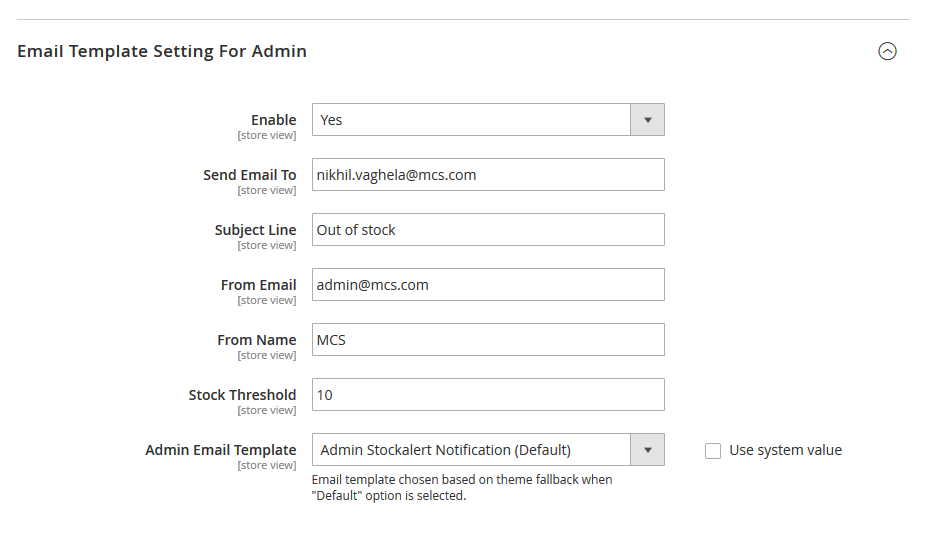
Task: Click the Send Email To input field
Action: pos(488,175)
